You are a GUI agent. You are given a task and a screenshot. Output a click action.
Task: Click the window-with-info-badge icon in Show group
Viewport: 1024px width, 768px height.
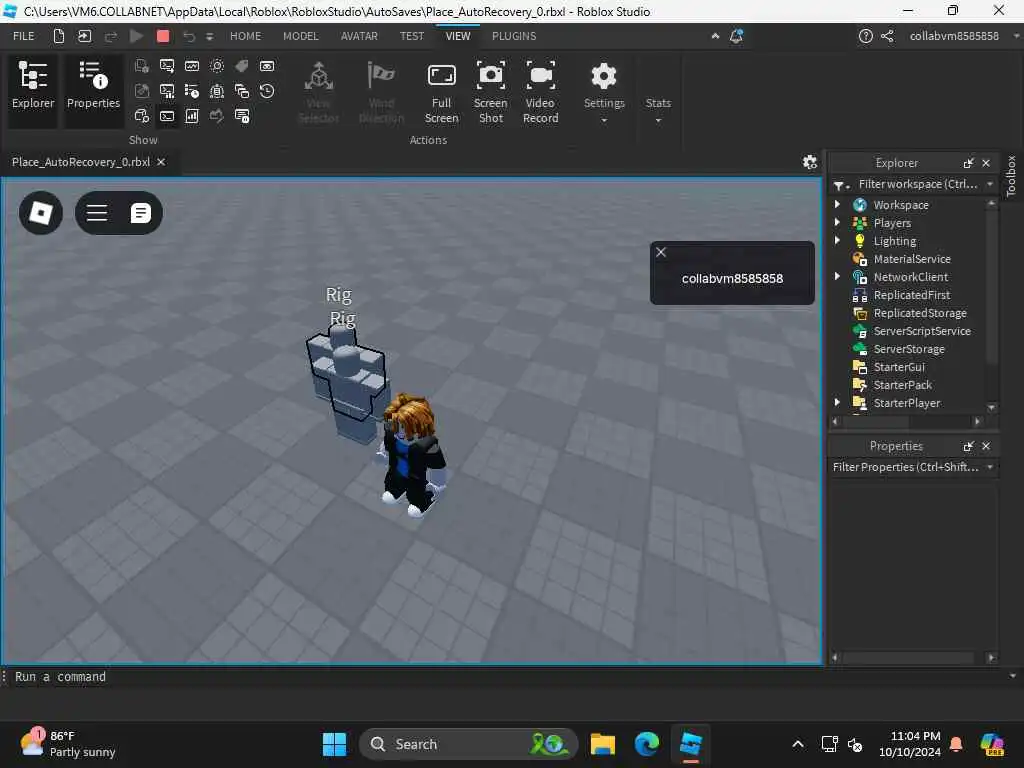pos(242,116)
